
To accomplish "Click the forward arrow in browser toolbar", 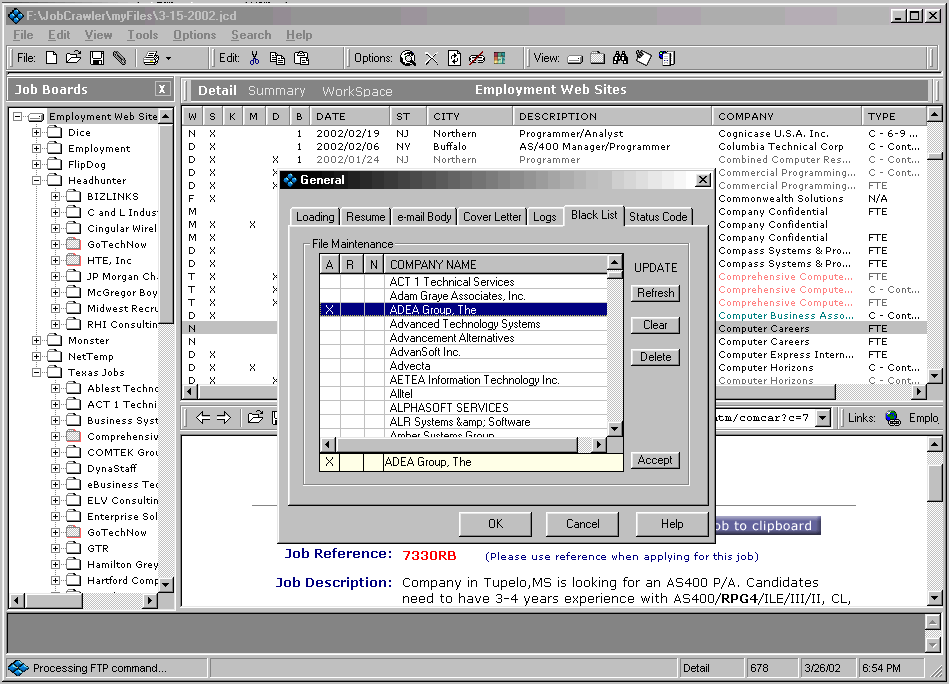I will click(x=224, y=417).
